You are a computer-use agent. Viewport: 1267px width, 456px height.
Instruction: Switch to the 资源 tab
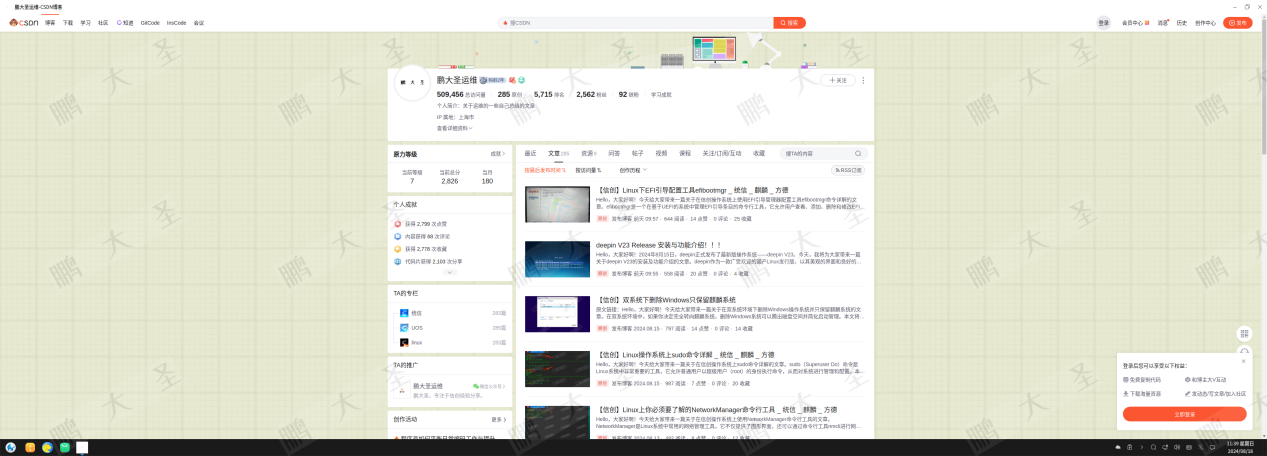587,154
